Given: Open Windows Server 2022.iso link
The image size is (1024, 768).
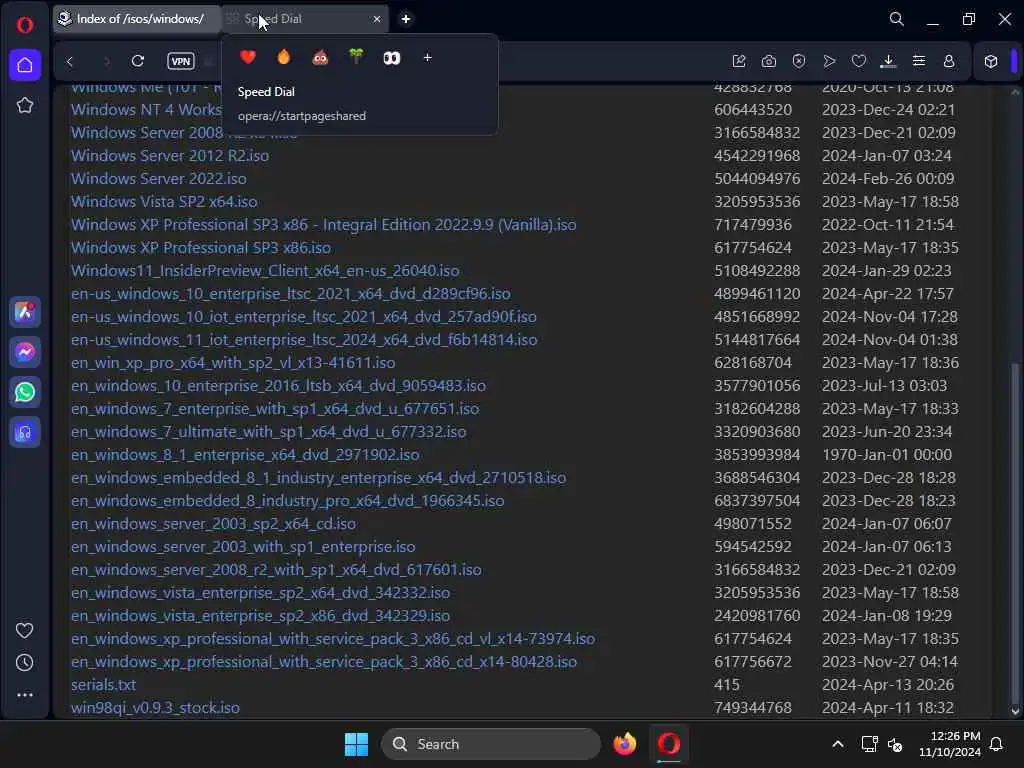Looking at the screenshot, I should 159,178.
